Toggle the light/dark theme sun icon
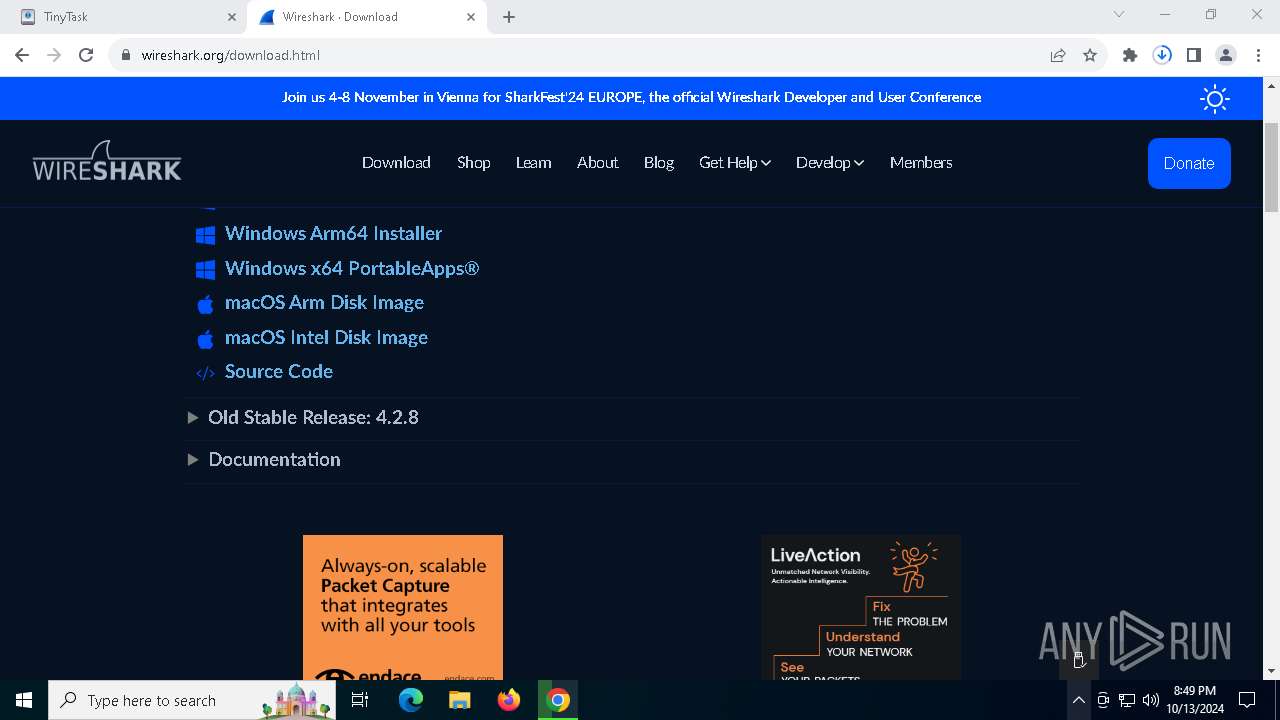1280x720 pixels. [x=1214, y=98]
